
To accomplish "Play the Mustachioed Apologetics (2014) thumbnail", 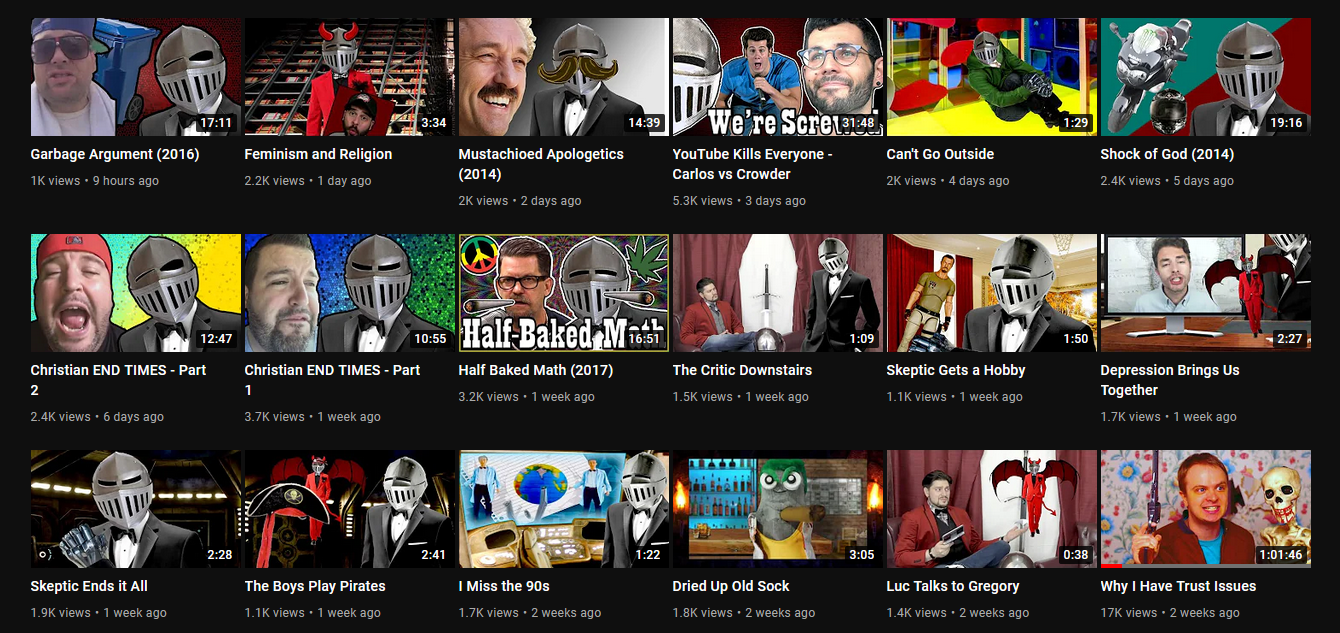I will click(564, 77).
